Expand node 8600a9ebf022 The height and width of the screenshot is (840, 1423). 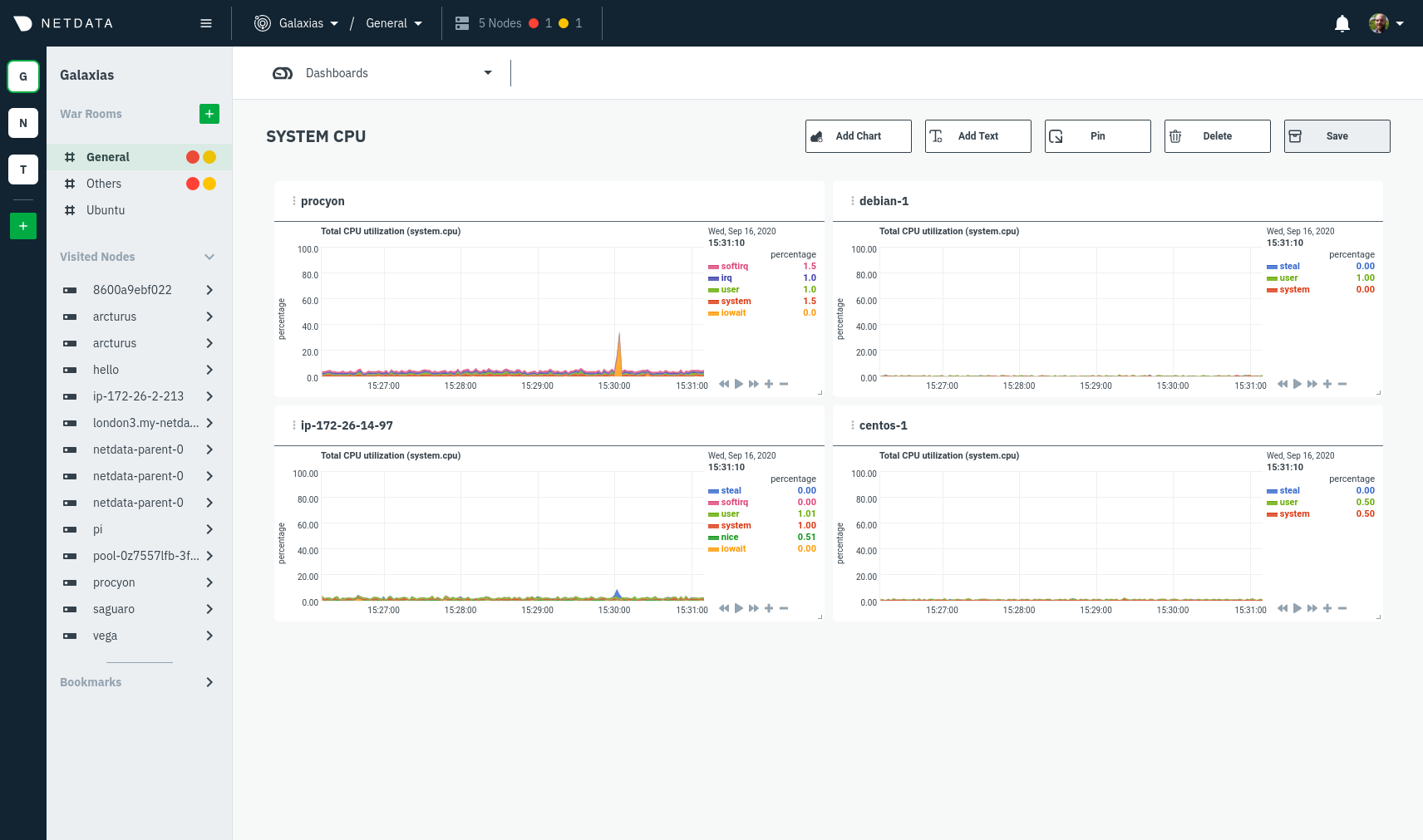click(209, 290)
